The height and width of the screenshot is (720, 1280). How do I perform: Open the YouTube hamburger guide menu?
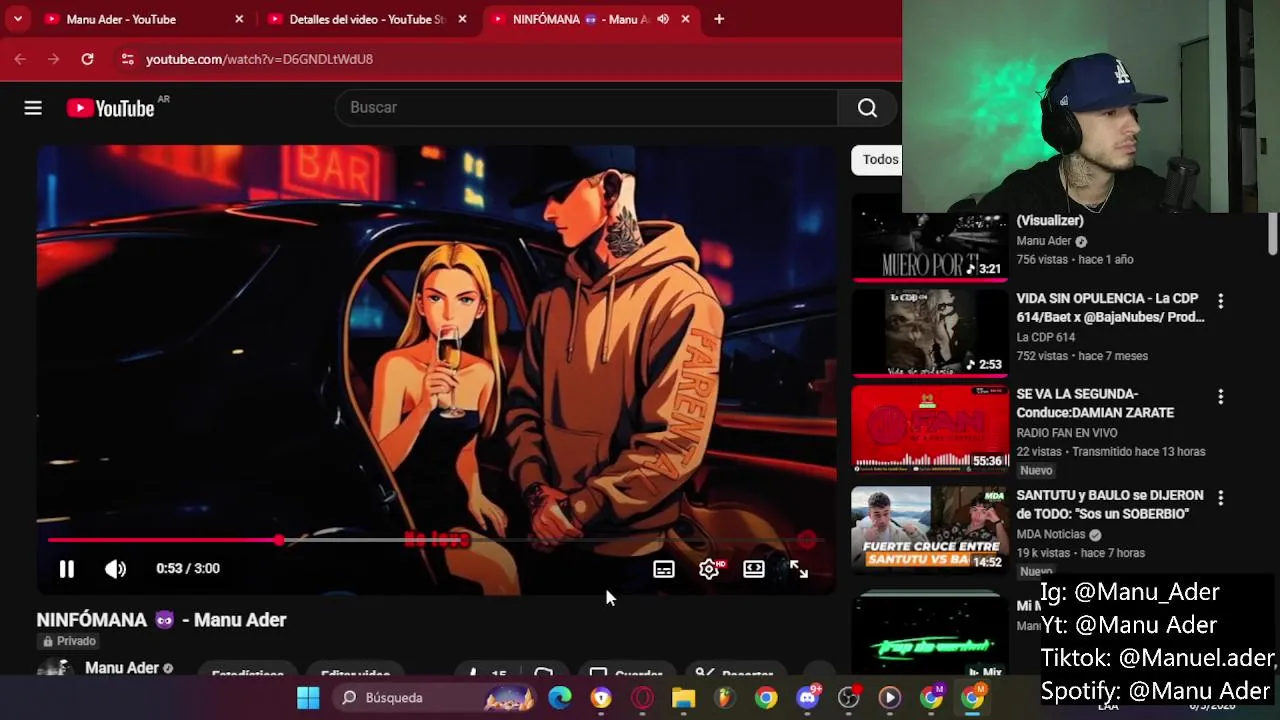33,108
